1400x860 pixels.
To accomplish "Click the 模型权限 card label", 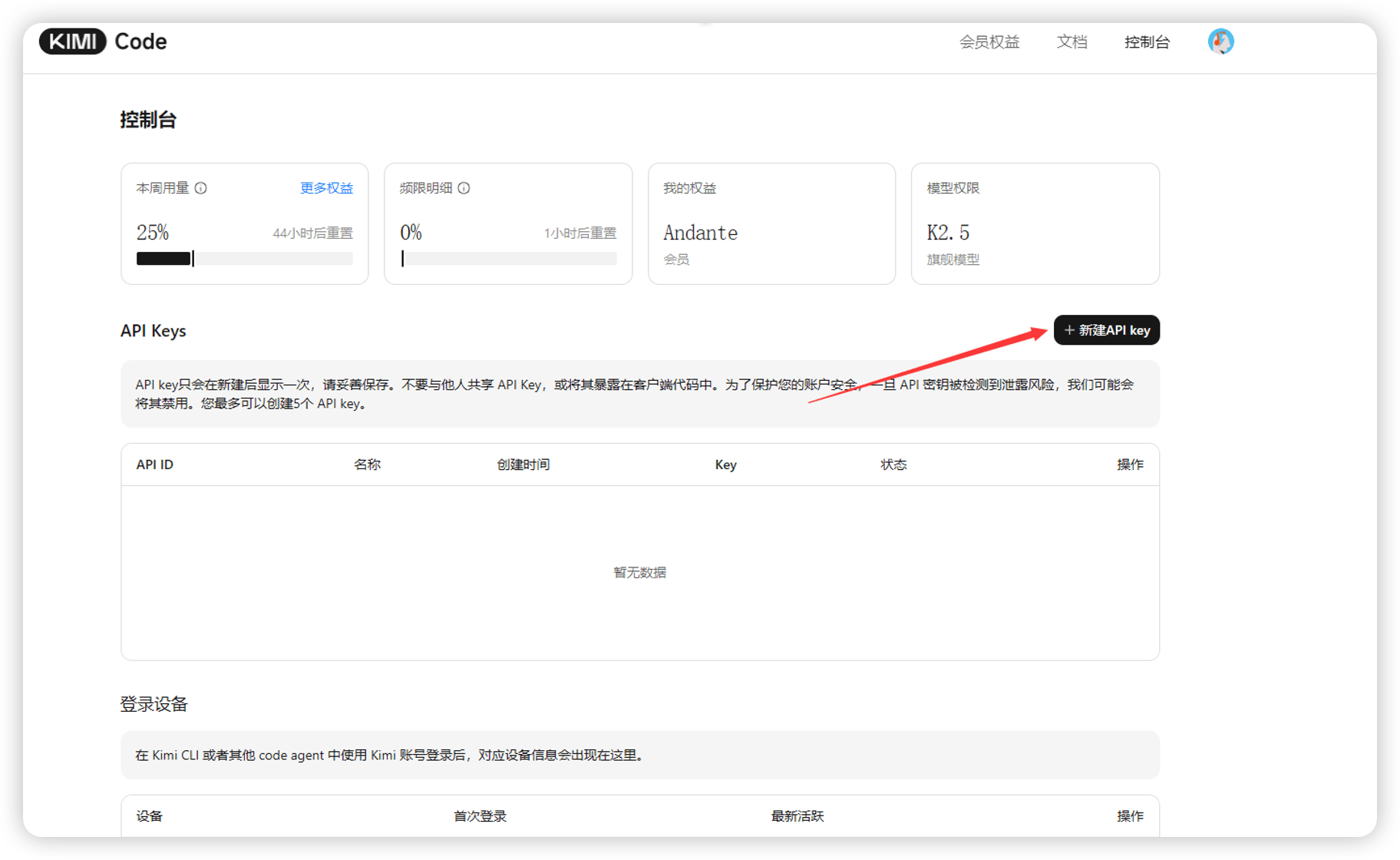I will [x=953, y=188].
